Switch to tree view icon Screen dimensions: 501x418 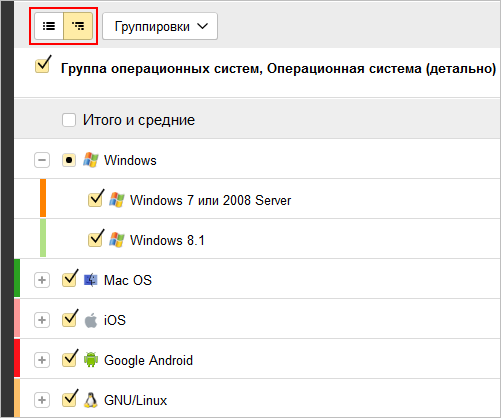tap(78, 26)
